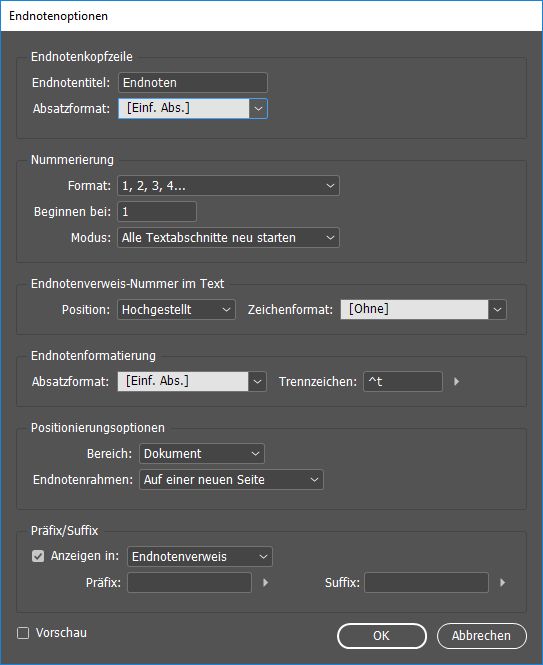This screenshot has width=543, height=665.
Task: Open the Endnotenrahmen dropdown
Action: [231, 480]
